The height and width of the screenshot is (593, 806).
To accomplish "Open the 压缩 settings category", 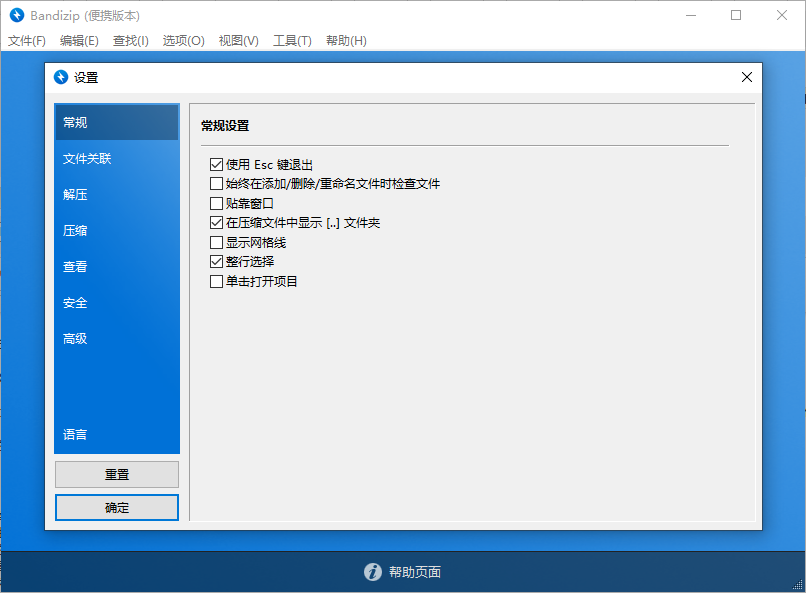I will tap(117, 230).
